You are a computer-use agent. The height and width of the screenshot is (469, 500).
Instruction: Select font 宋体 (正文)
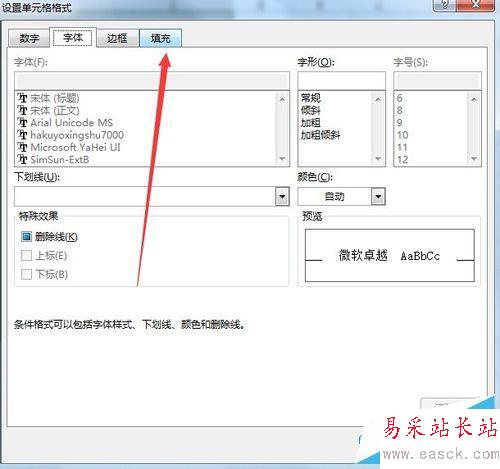(55, 110)
